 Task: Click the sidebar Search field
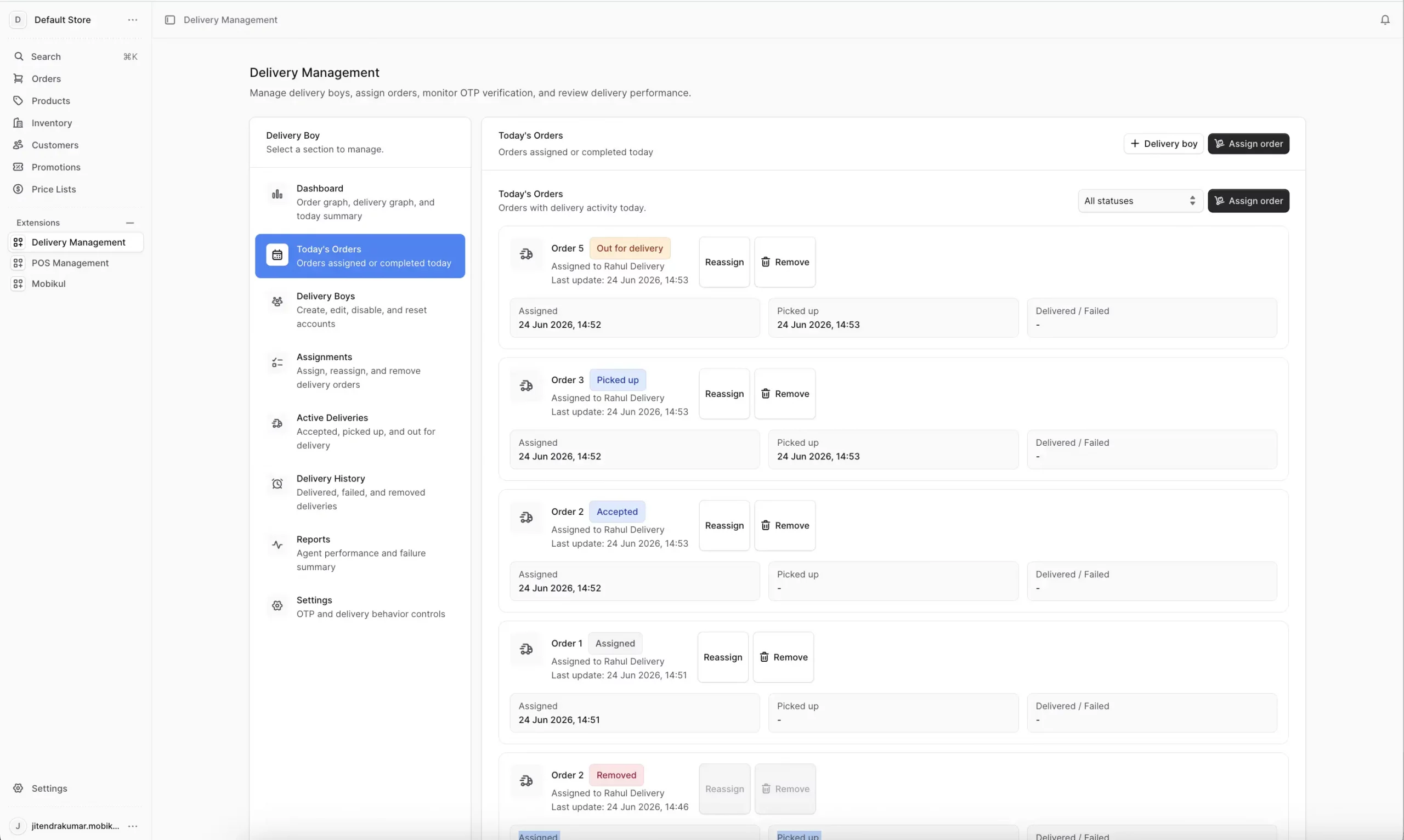point(76,56)
